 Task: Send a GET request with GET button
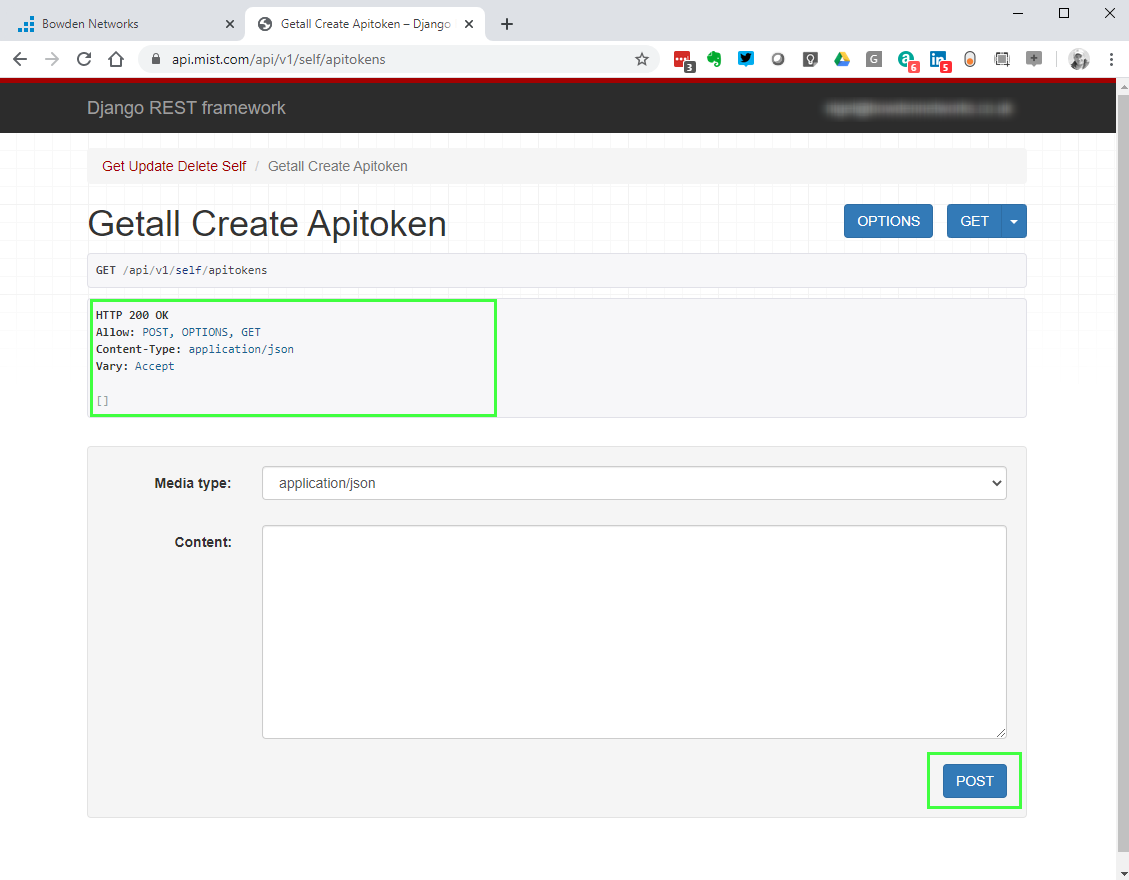pos(974,221)
